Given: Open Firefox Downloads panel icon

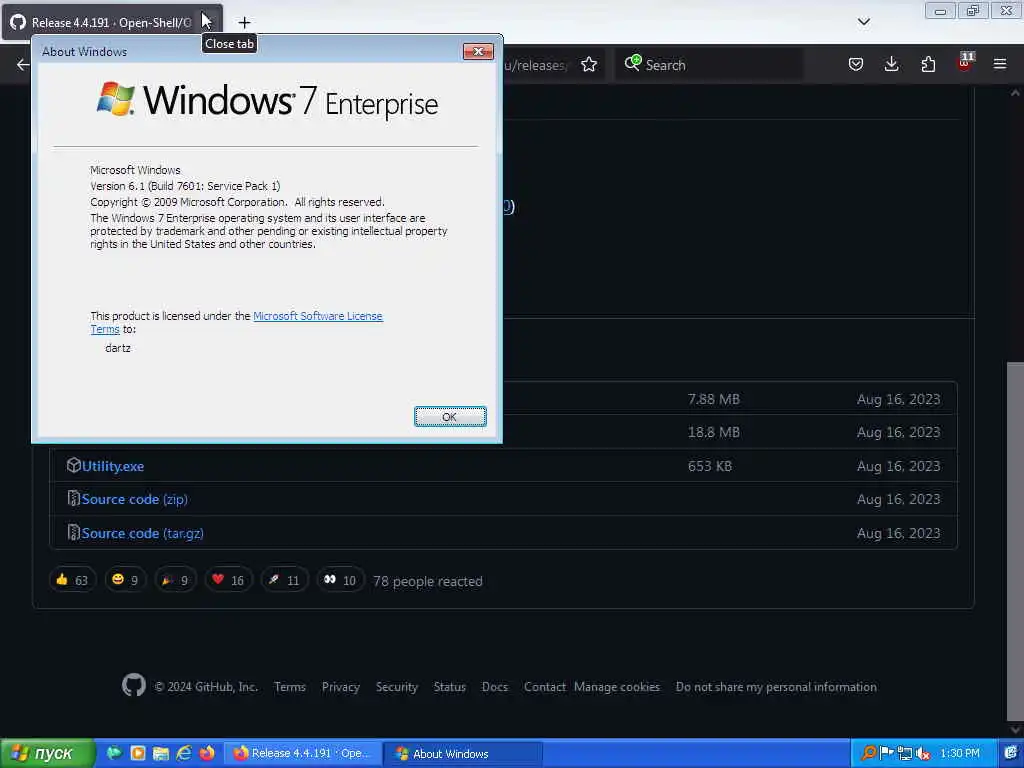Looking at the screenshot, I should 891,64.
